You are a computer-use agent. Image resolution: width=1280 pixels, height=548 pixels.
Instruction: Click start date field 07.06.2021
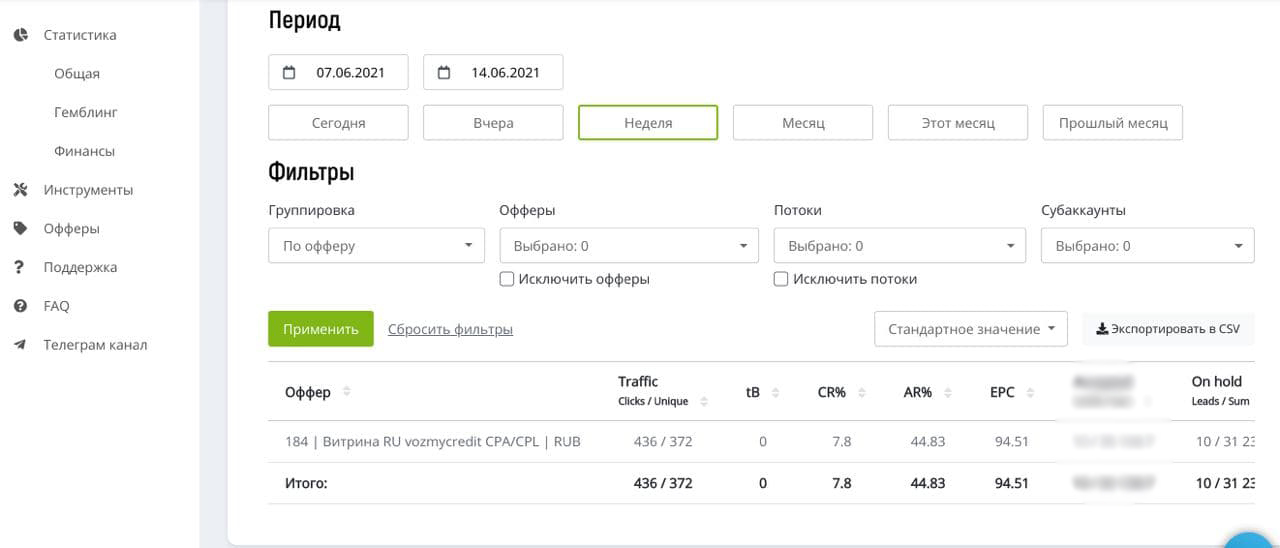[x=339, y=72]
